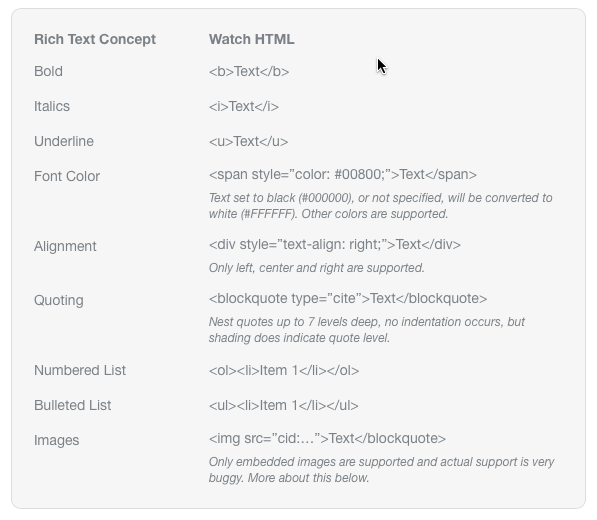Viewport: 597px width, 520px height.
Task: Click the 'Only left, center and right' note
Action: coord(316,268)
